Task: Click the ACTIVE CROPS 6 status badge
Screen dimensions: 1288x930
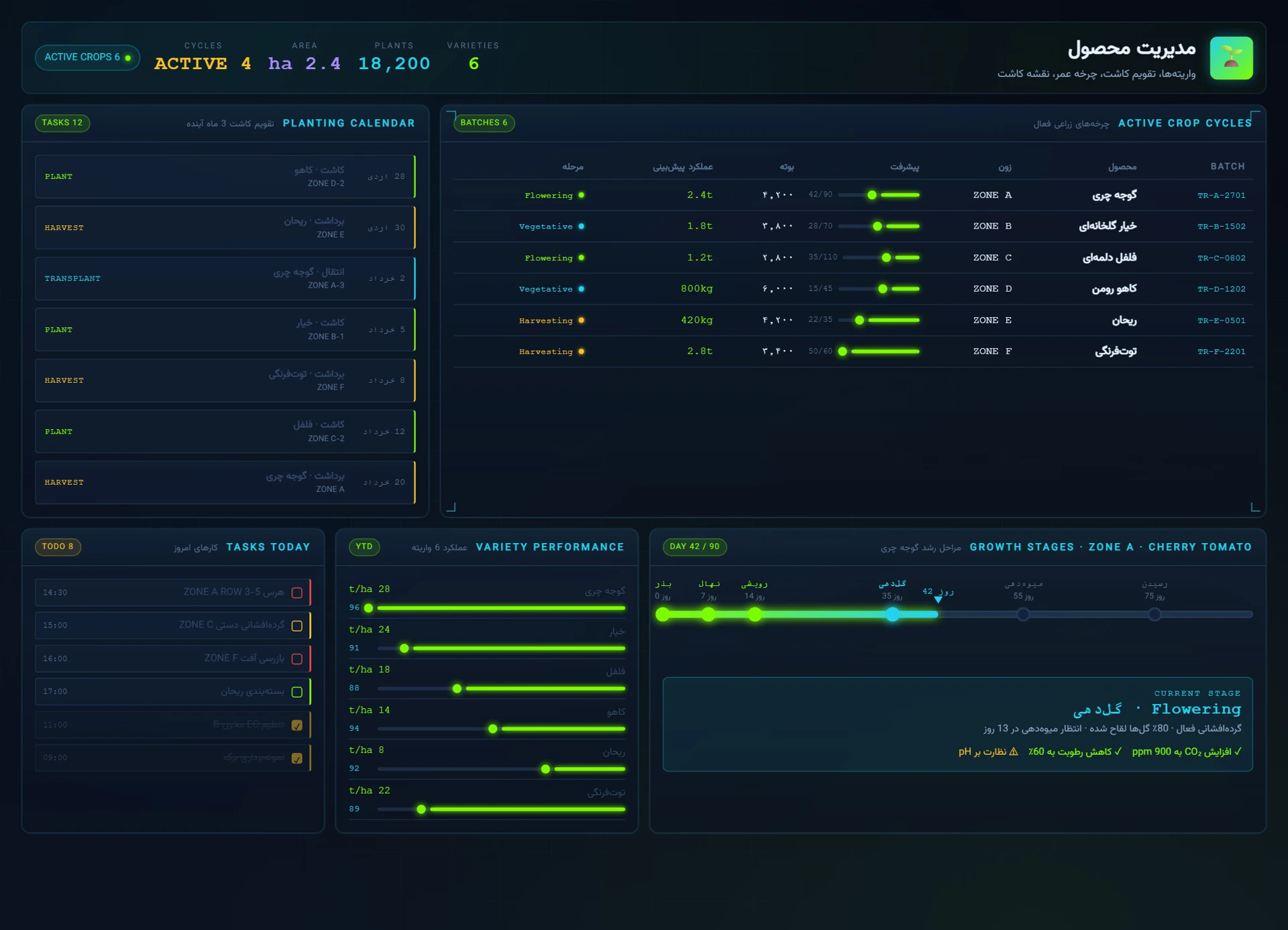Action: [x=87, y=58]
